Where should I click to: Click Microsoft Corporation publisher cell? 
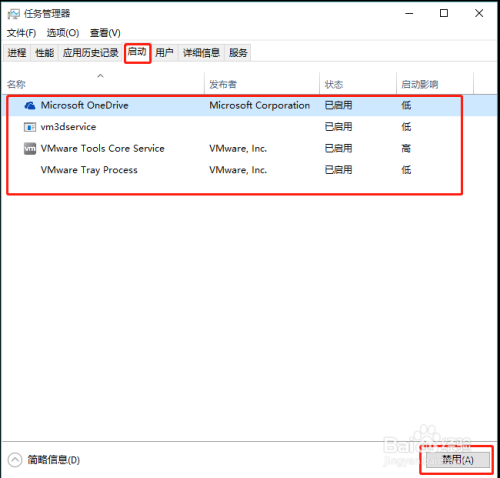click(260, 105)
